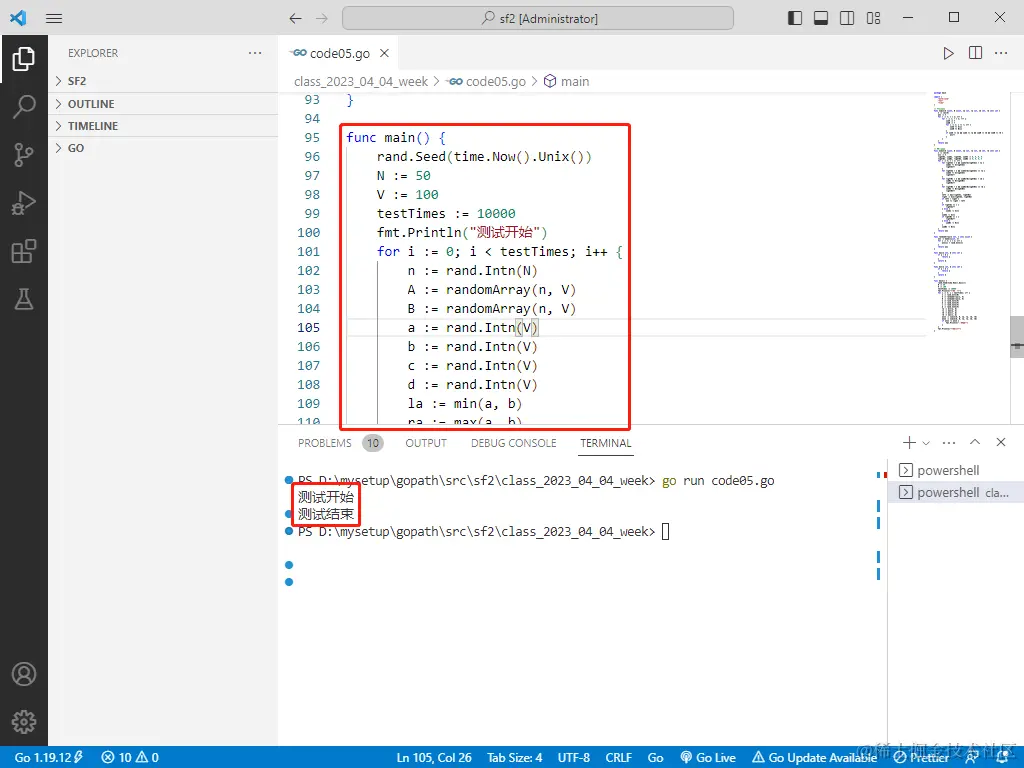
Task: Switch to the DEBUG CONSOLE tab
Action: point(513,443)
